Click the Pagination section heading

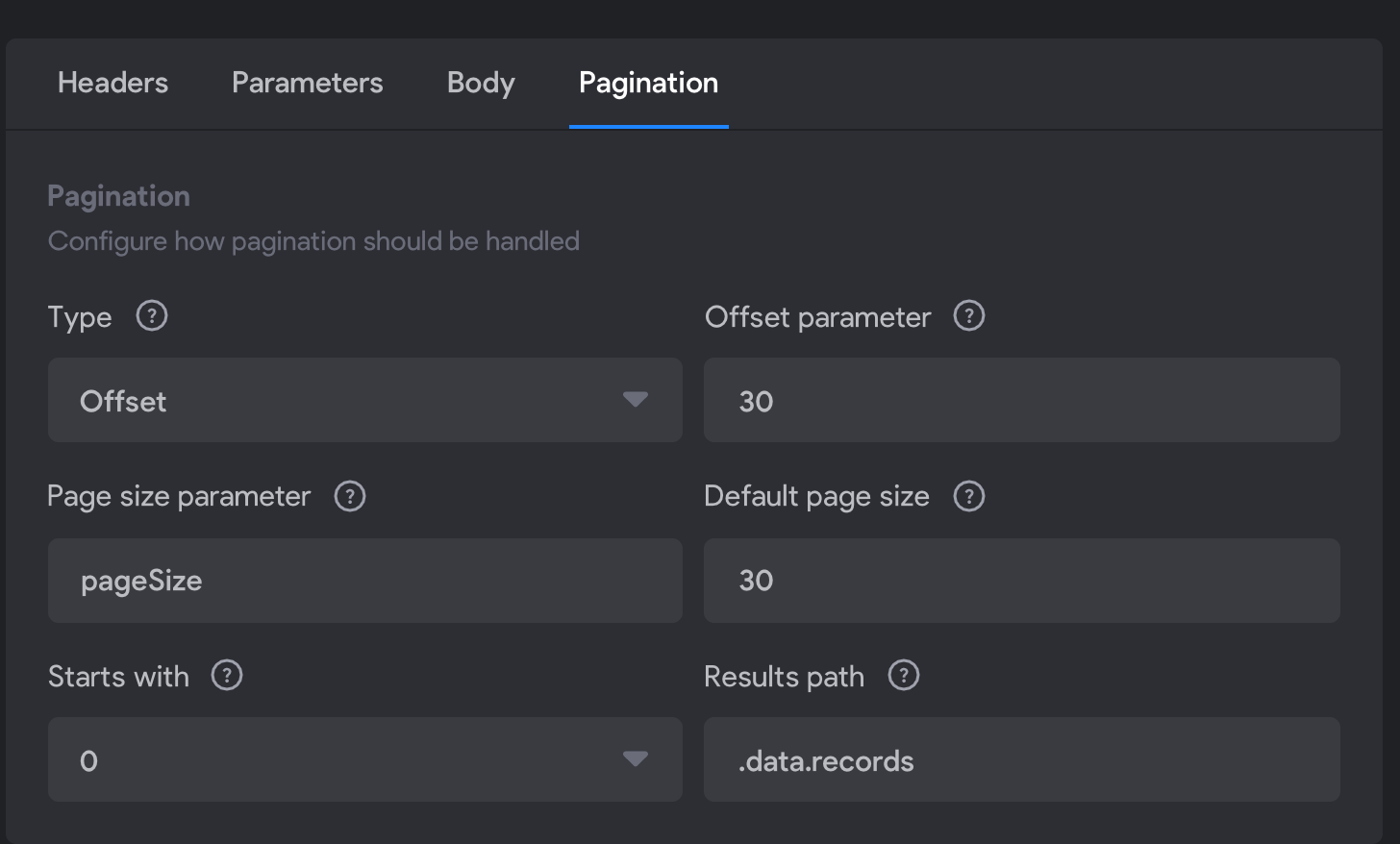[x=119, y=197]
